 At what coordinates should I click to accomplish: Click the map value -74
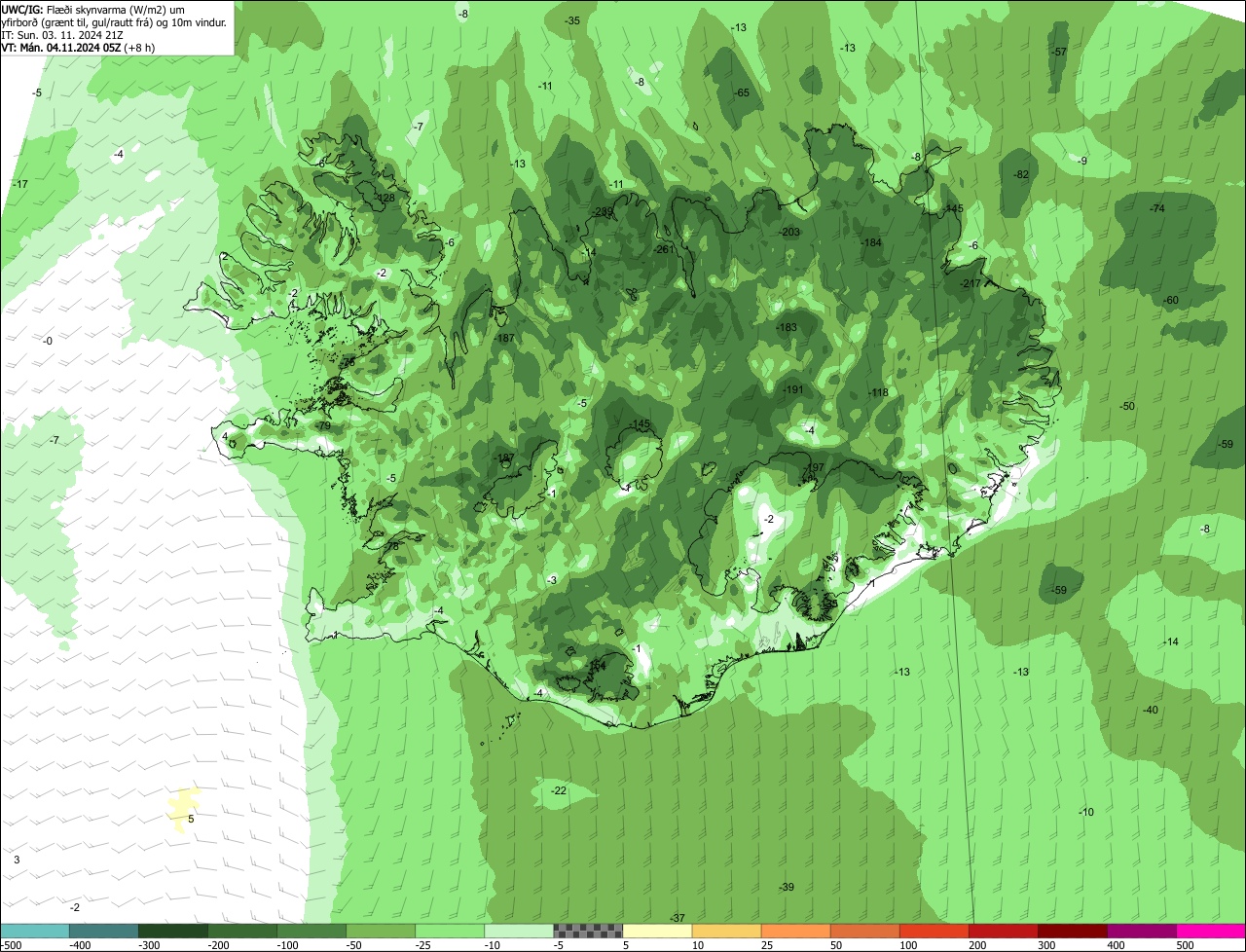tap(1157, 208)
